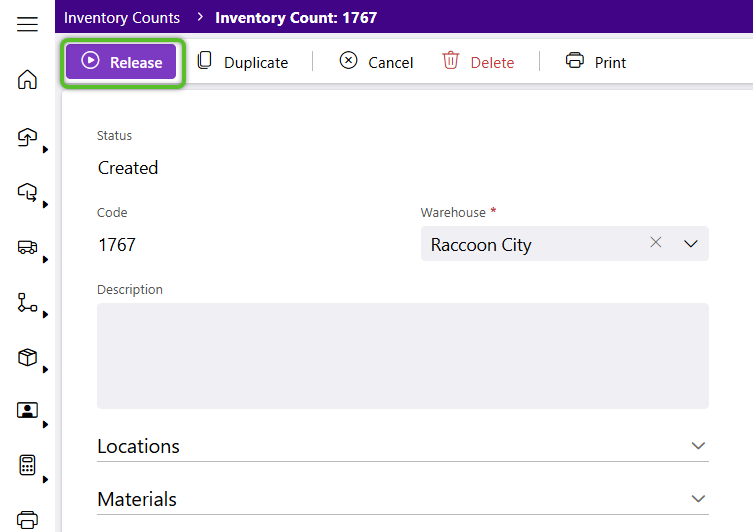Open the package box sidebar section
The image size is (753, 532).
coord(27,358)
